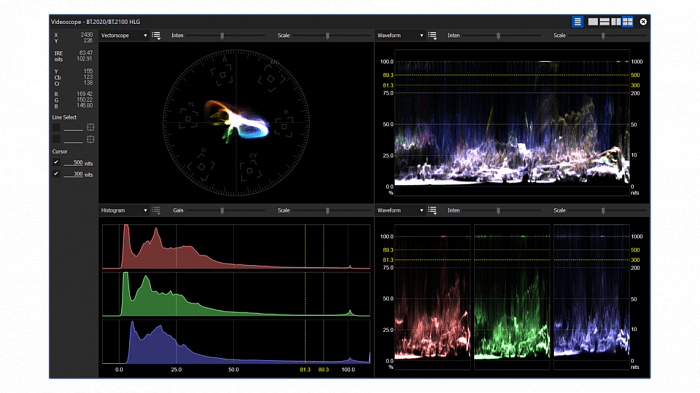
Task: Click the Histogram Gain slider handle
Action: coord(222,211)
